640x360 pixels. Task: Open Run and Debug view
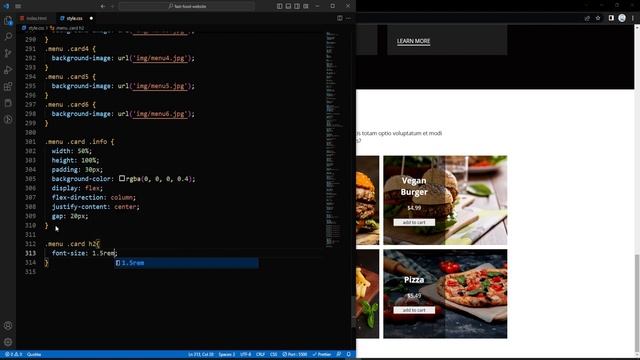click(8, 70)
